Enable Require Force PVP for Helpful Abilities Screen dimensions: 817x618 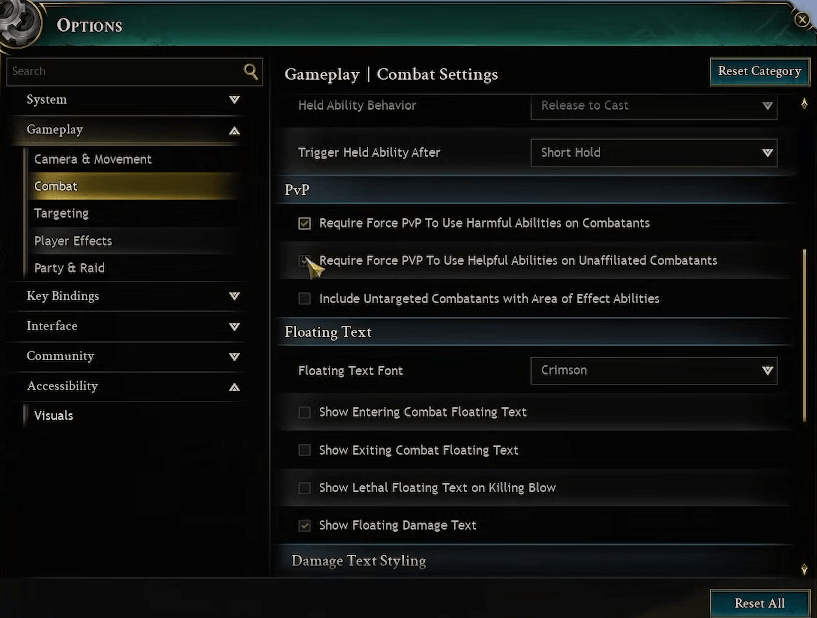pyautogui.click(x=304, y=261)
